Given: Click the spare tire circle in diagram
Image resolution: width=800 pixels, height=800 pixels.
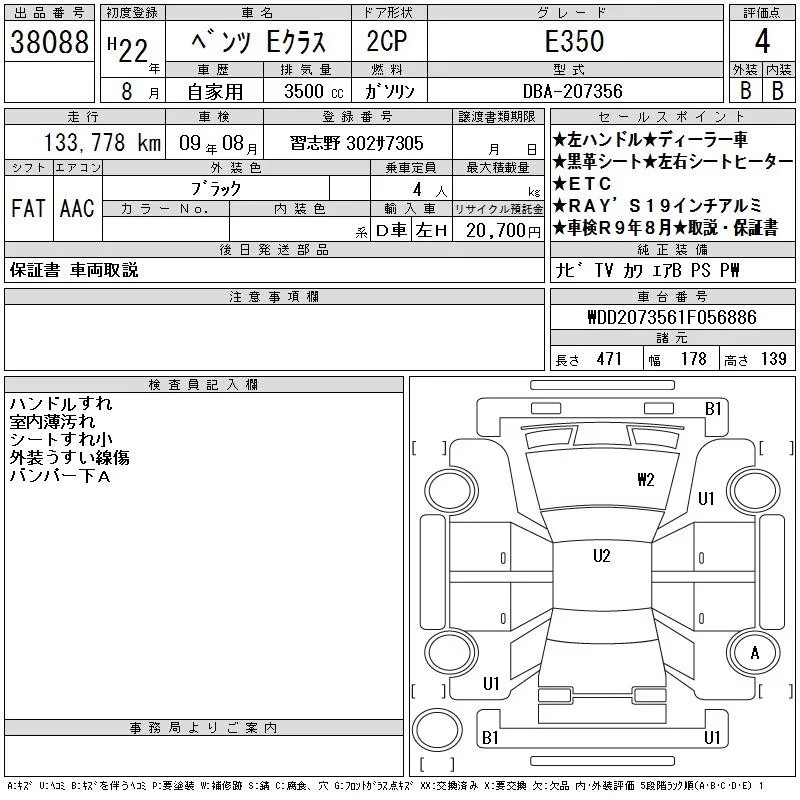Looking at the screenshot, I should click(437, 730).
